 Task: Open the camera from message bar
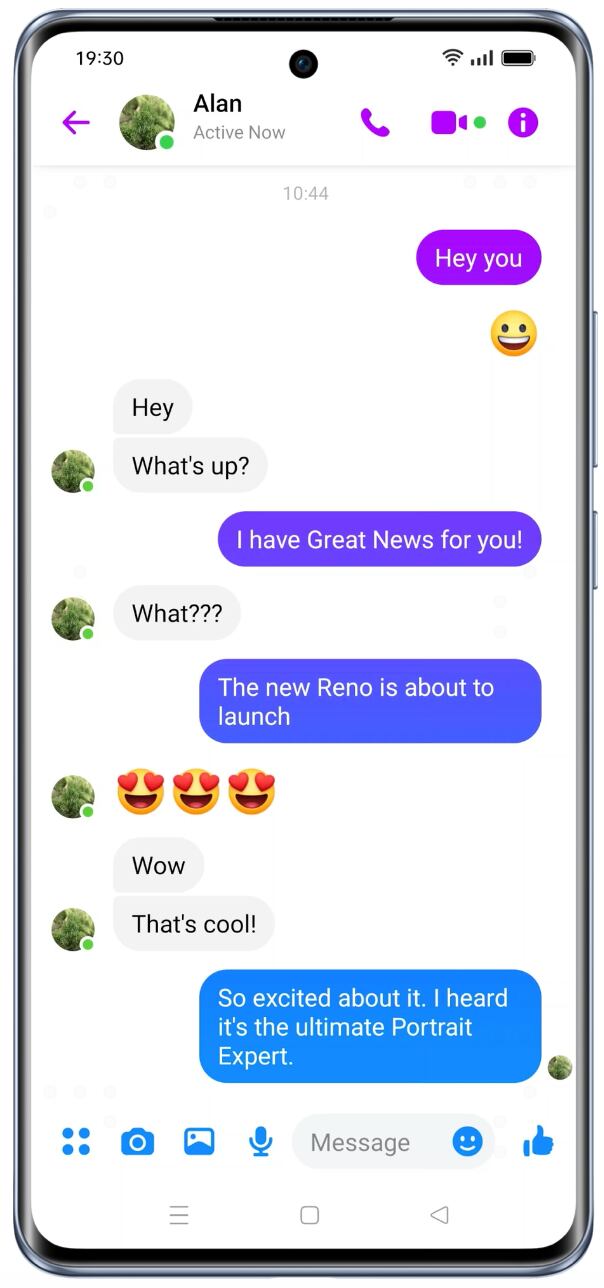coord(138,1141)
